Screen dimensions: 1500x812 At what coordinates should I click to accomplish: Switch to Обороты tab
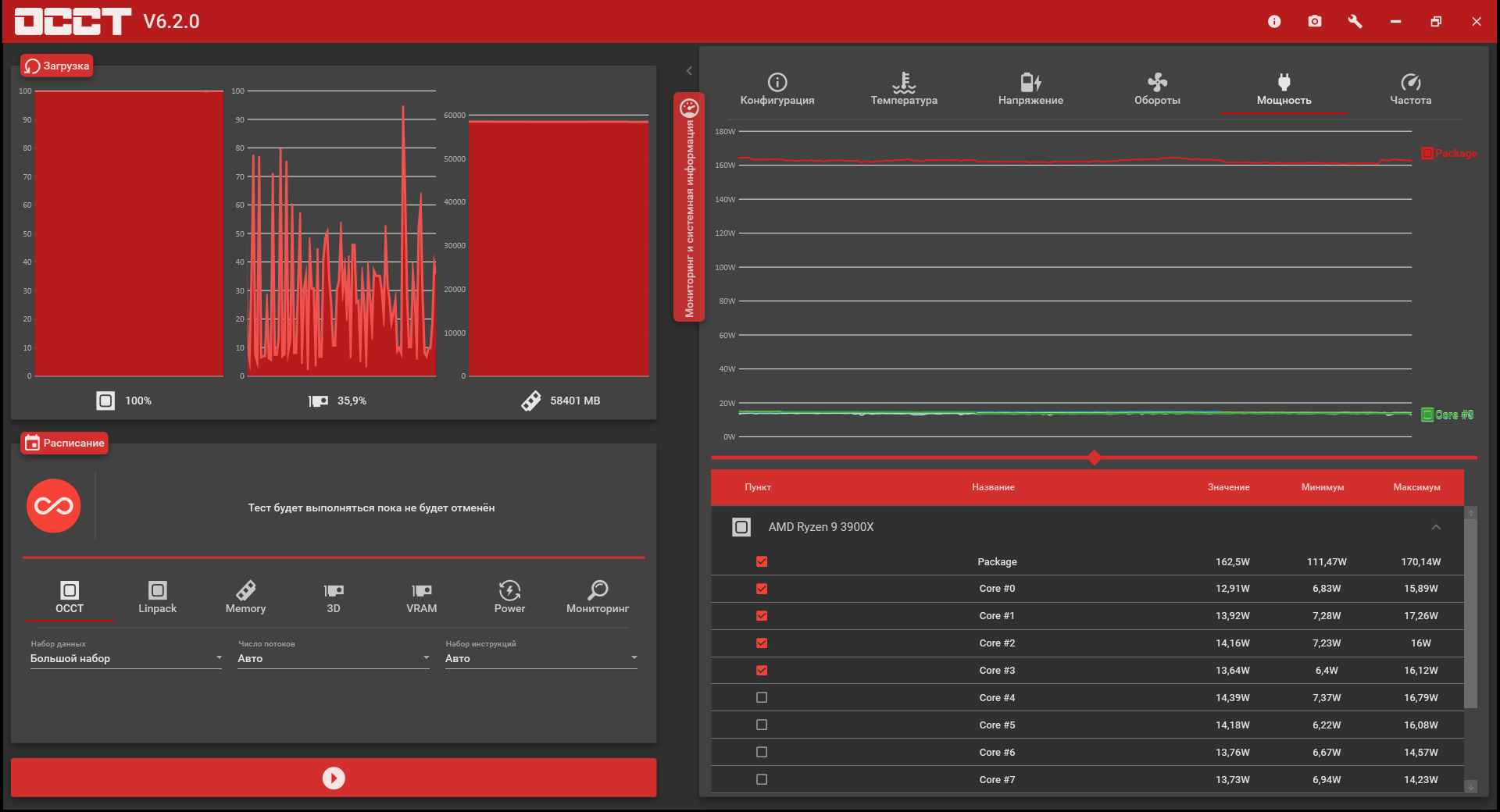point(1157,89)
